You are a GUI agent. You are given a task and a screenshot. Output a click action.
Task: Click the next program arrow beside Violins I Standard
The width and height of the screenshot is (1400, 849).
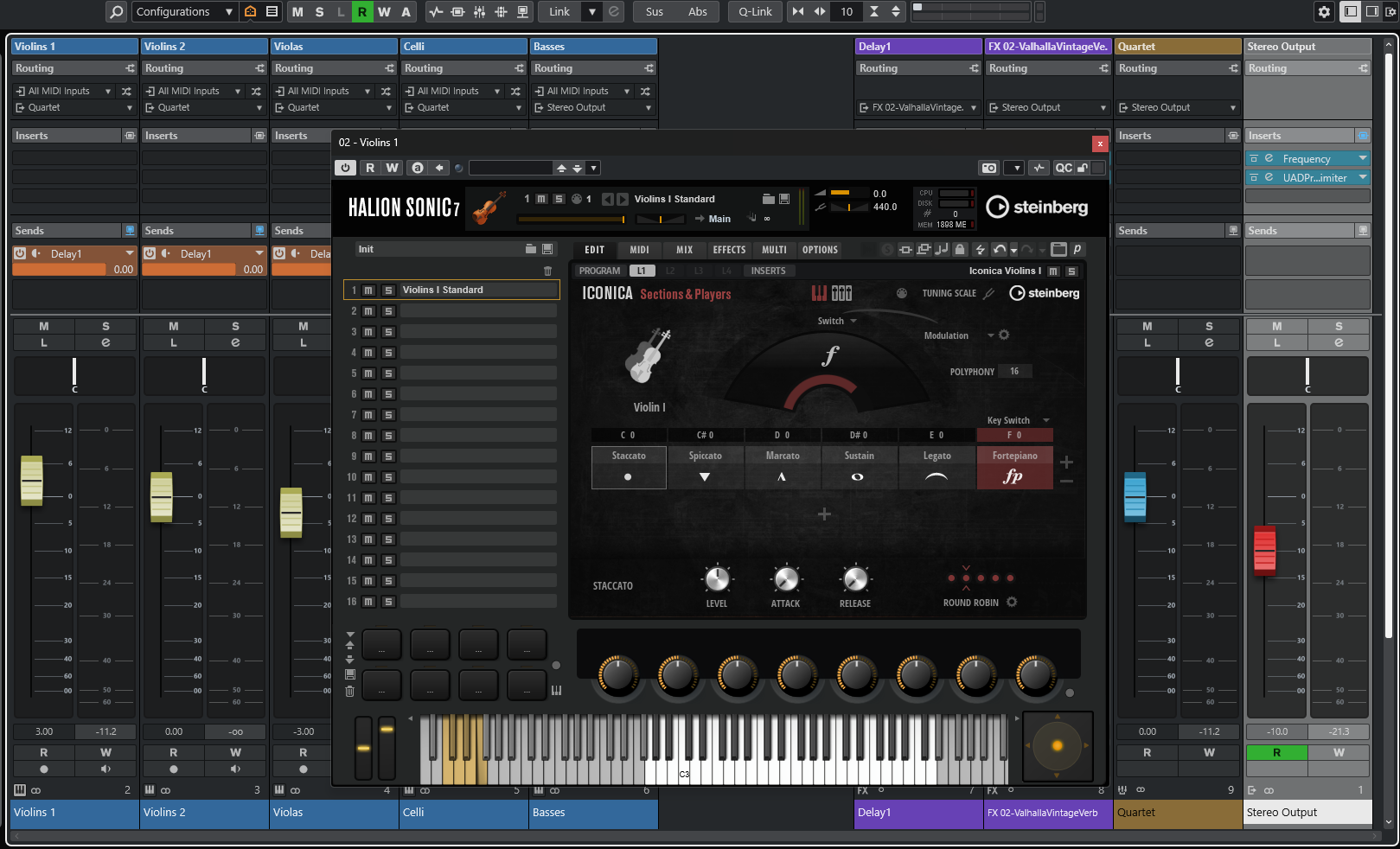coord(623,199)
